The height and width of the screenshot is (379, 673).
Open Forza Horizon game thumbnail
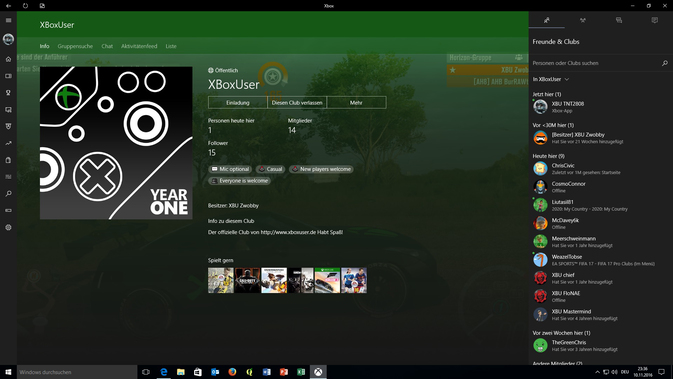point(327,280)
